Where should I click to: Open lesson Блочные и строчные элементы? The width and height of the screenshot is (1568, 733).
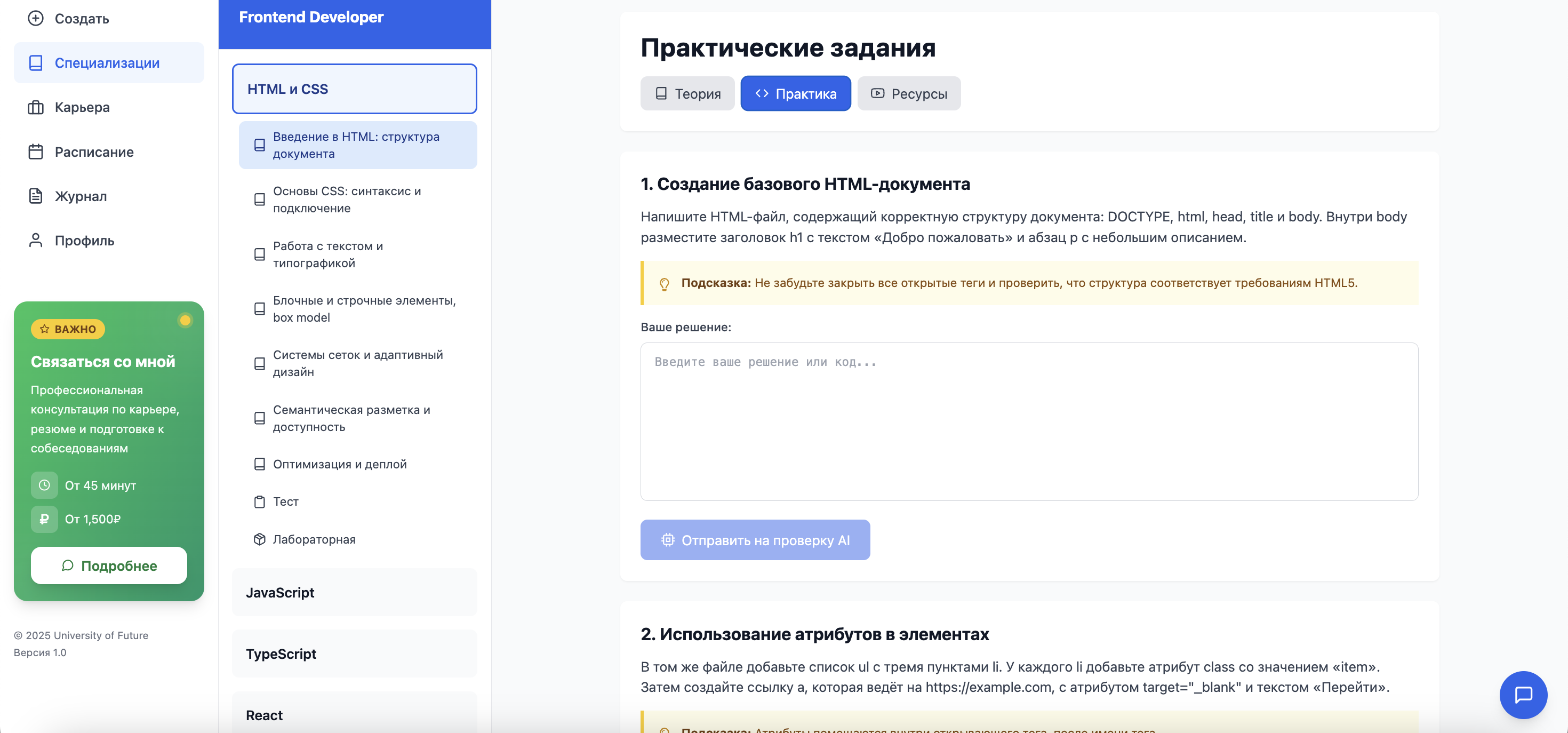point(358,309)
